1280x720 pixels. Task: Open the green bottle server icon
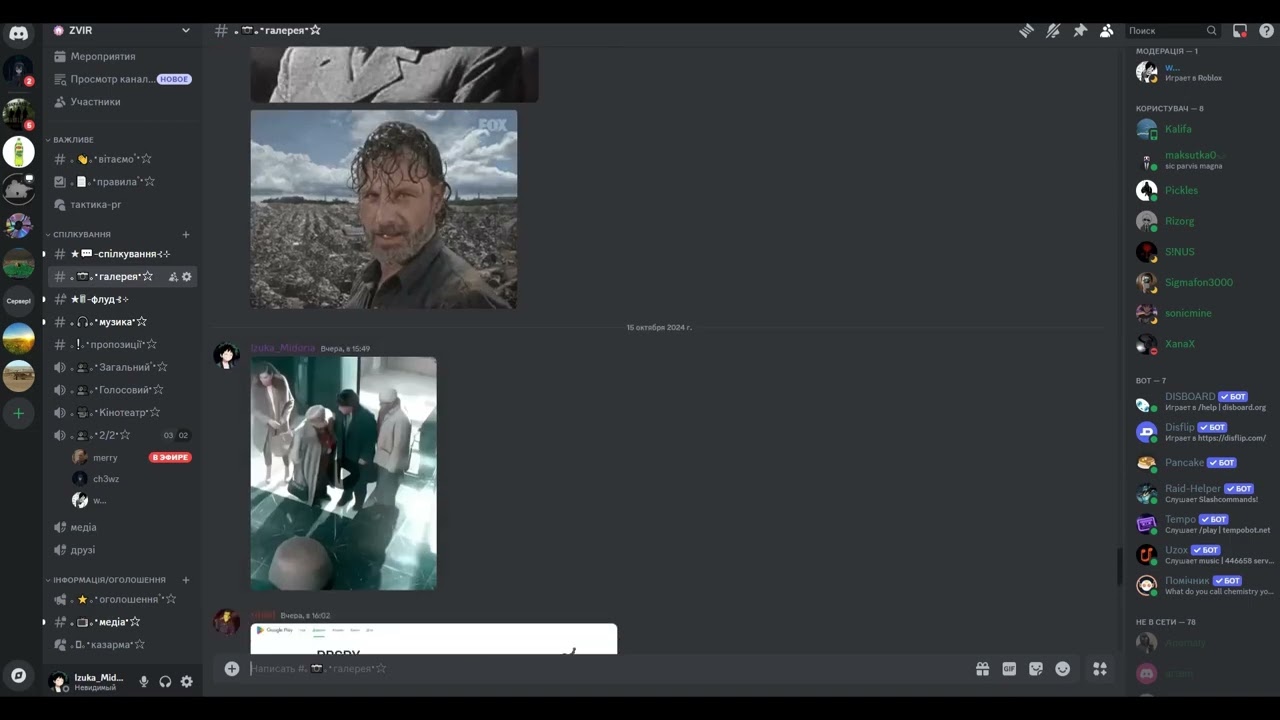(x=18, y=152)
